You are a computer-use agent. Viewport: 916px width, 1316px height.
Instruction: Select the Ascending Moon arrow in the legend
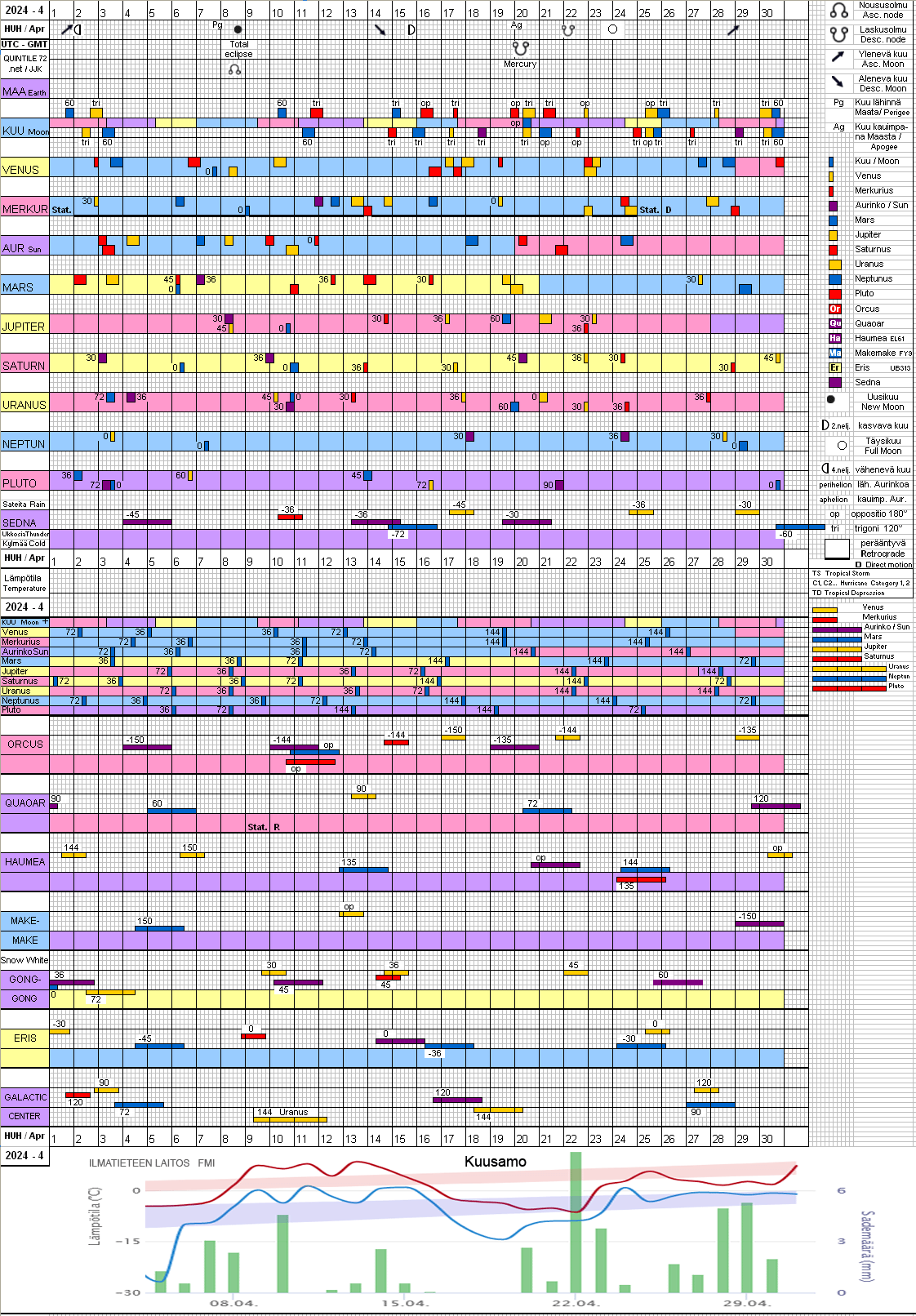tap(838, 57)
